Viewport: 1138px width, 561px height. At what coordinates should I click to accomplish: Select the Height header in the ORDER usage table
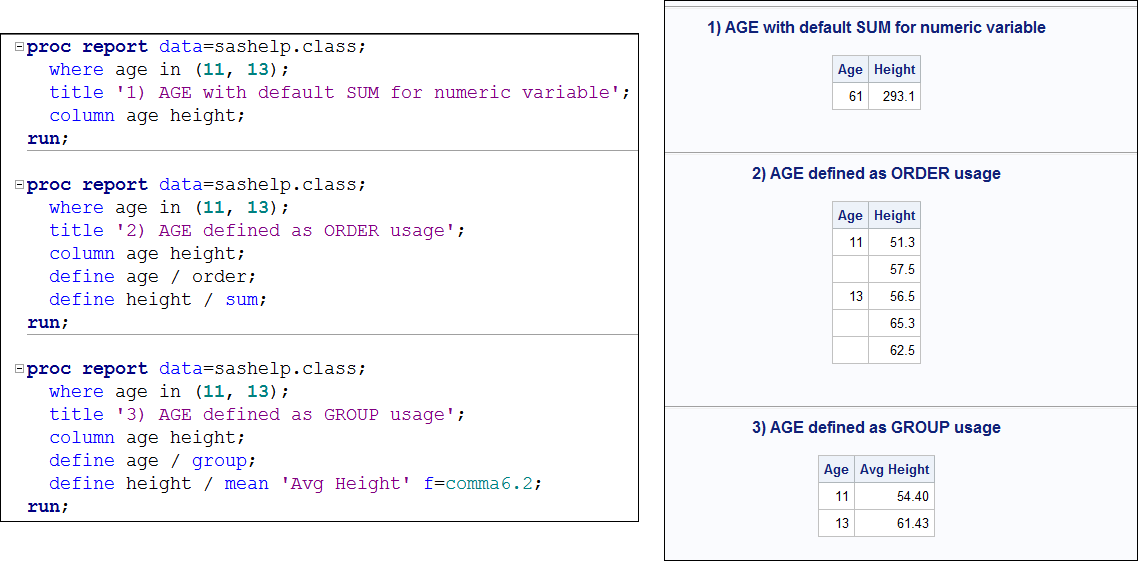click(x=894, y=215)
